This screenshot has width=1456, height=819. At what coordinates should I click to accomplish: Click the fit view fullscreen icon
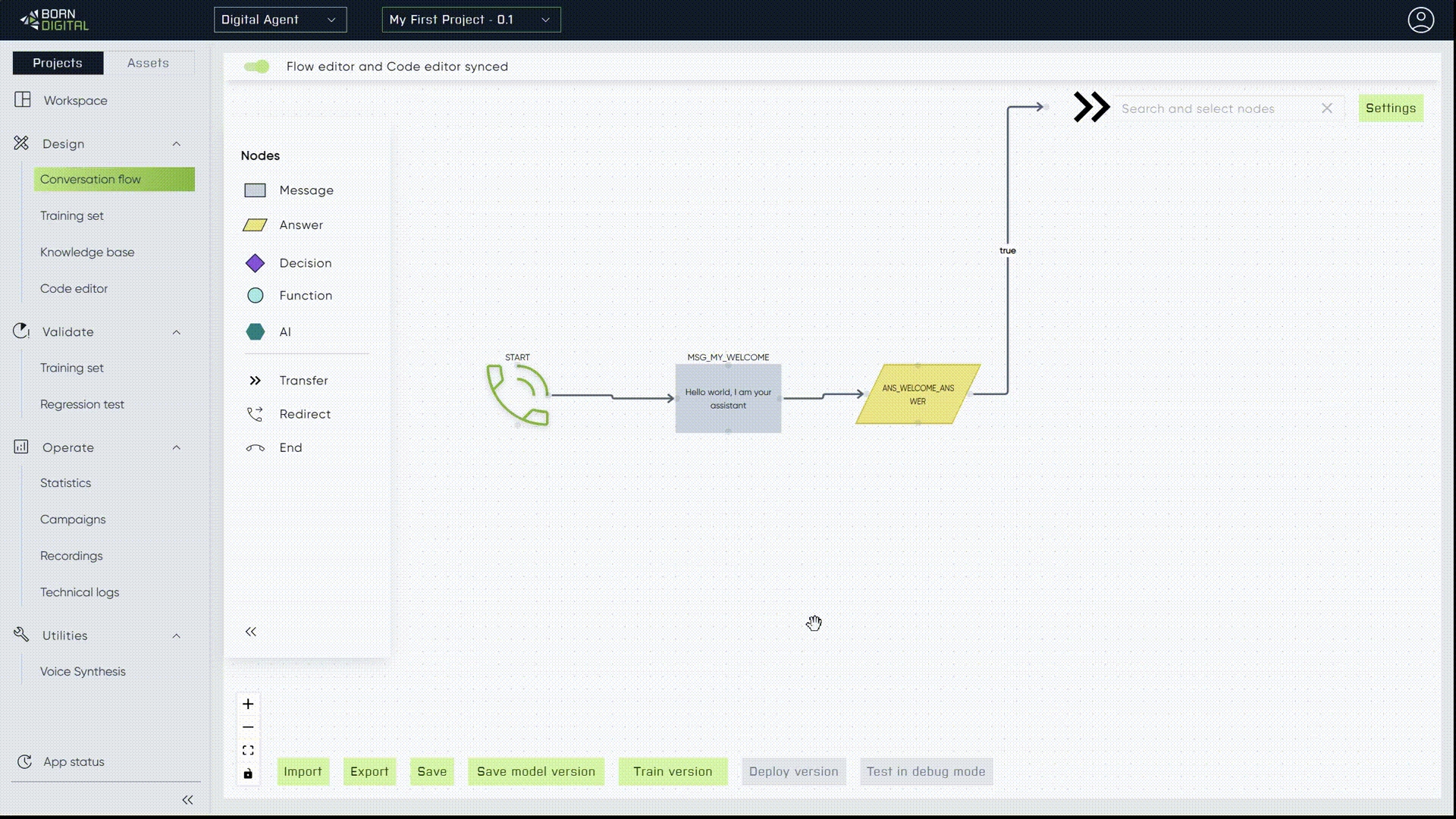(x=248, y=751)
